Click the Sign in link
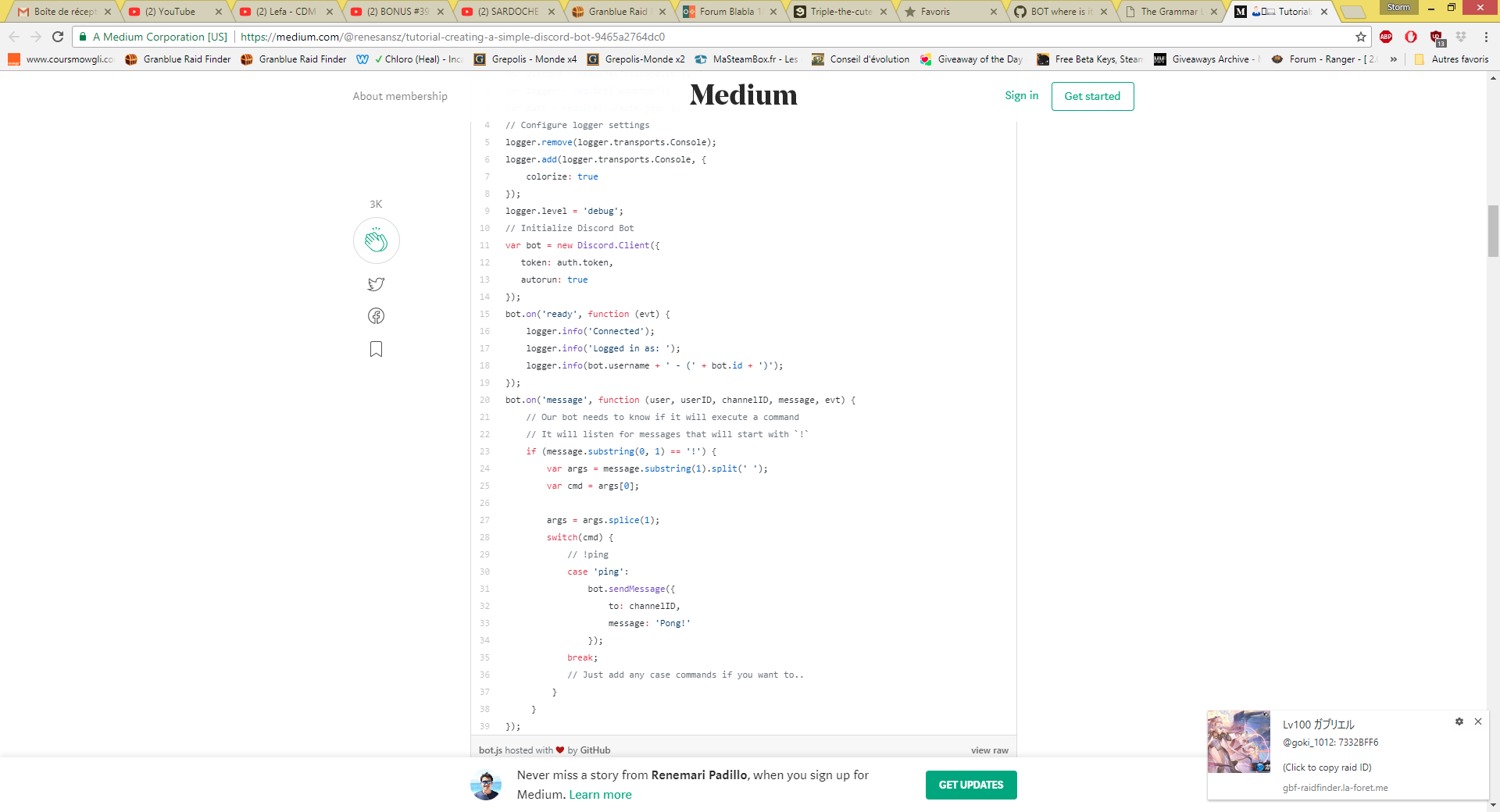The height and width of the screenshot is (812, 1500). click(x=1021, y=95)
